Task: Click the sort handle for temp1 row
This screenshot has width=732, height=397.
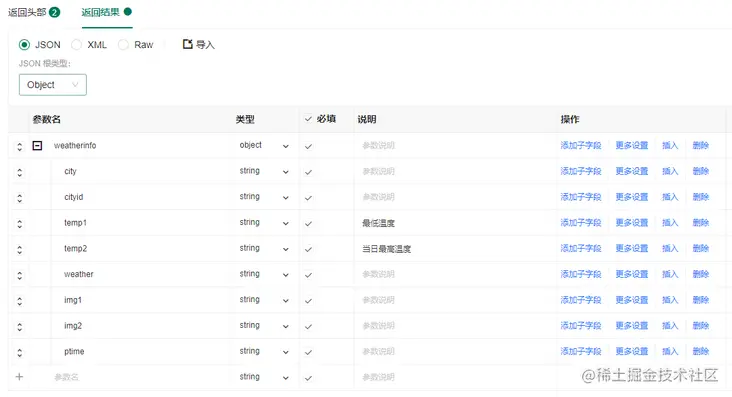Action: click(20, 224)
